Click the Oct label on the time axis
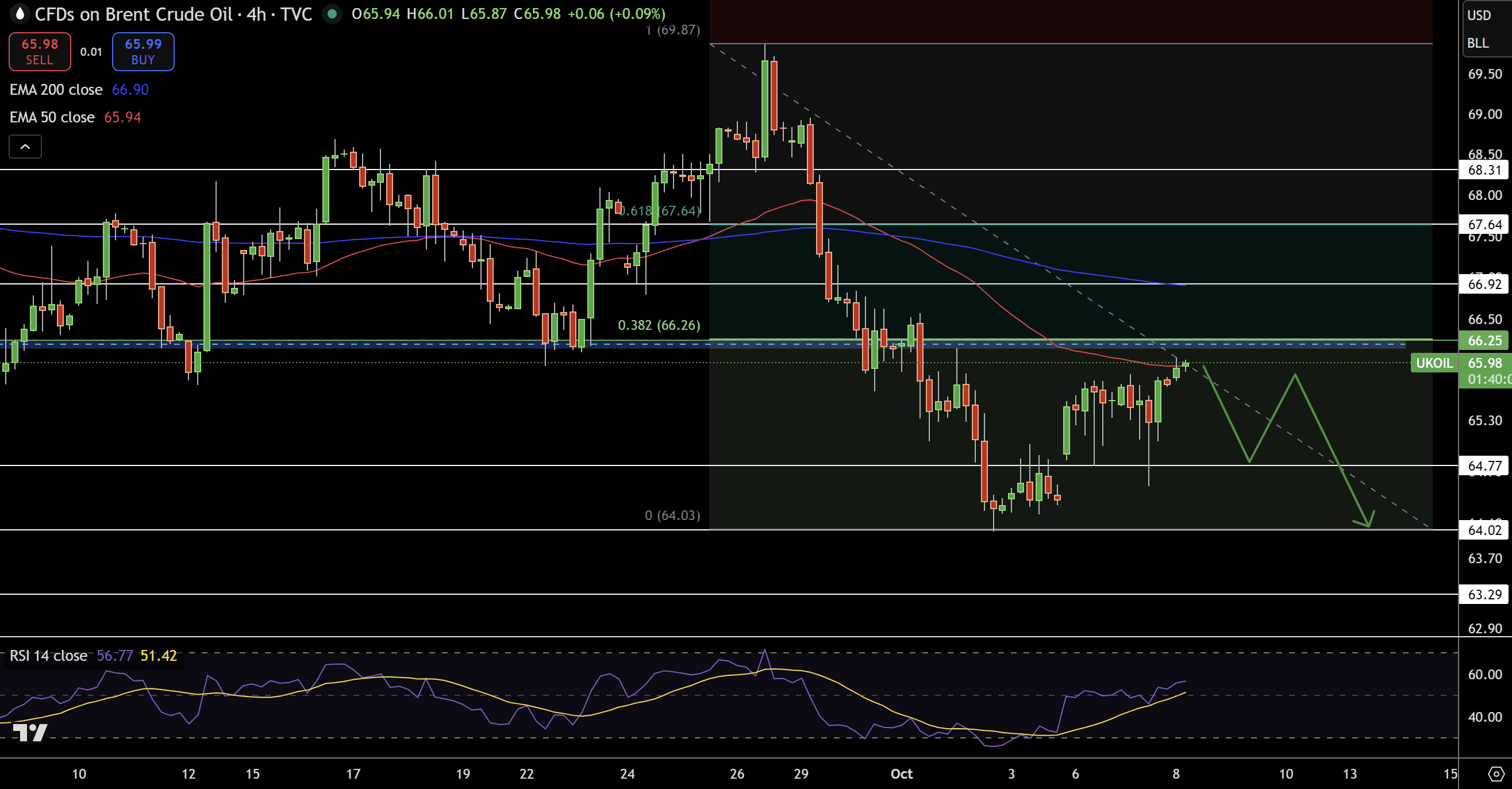The height and width of the screenshot is (789, 1512). click(x=901, y=773)
